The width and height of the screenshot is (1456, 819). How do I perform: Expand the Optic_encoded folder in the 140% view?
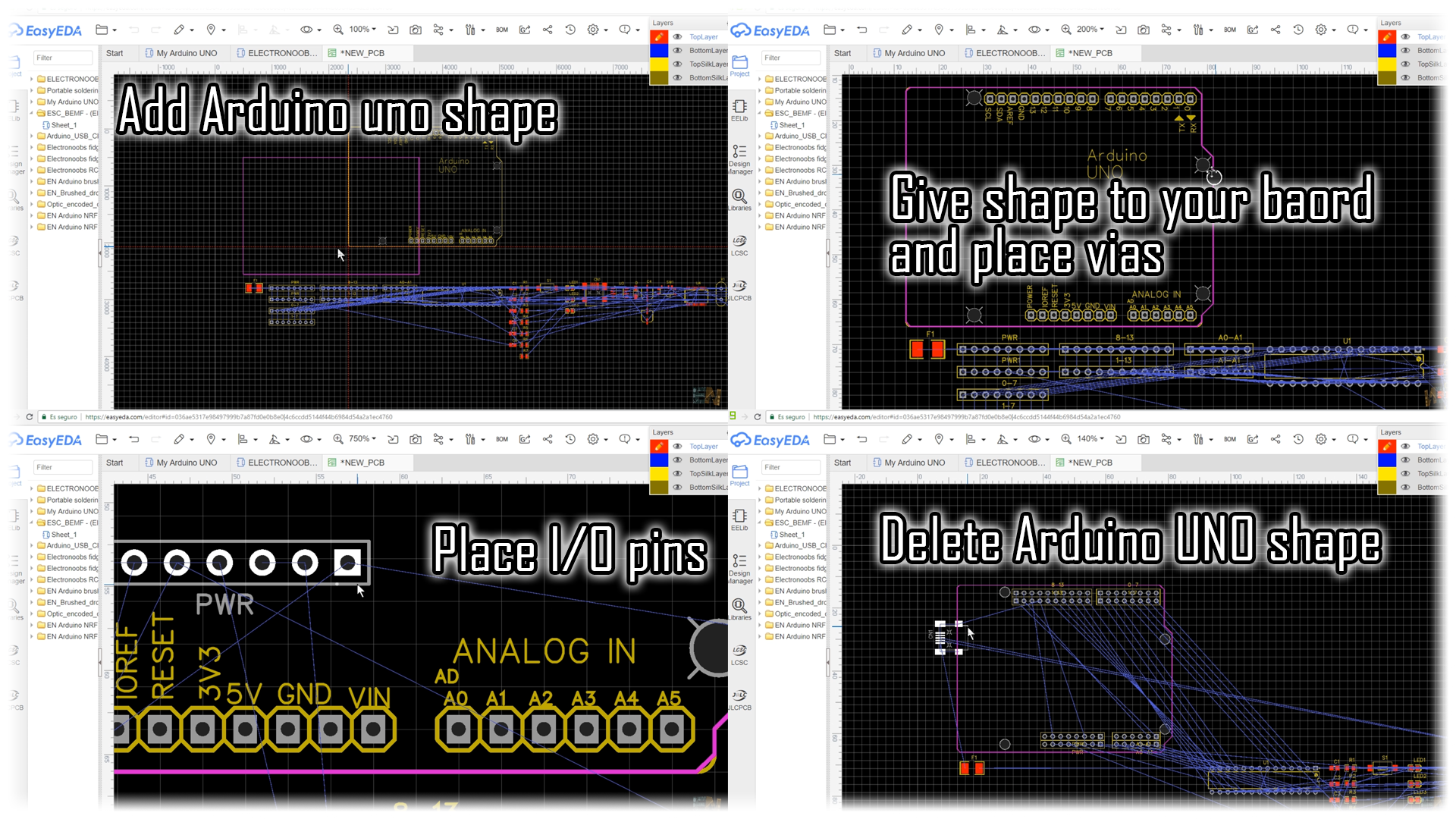point(760,613)
